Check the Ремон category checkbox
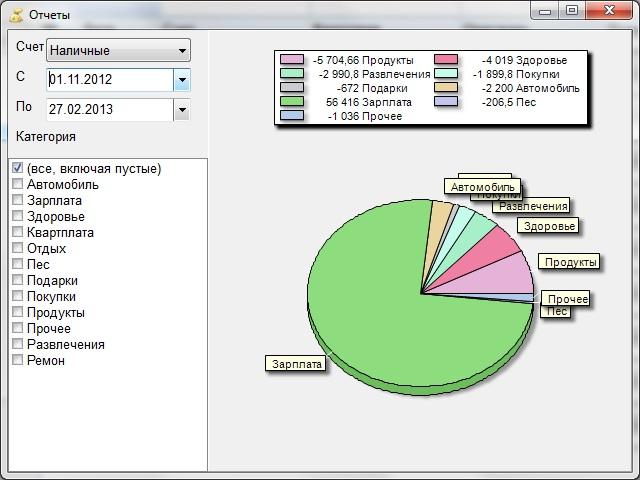This screenshot has height=480, width=640. click(x=17, y=360)
